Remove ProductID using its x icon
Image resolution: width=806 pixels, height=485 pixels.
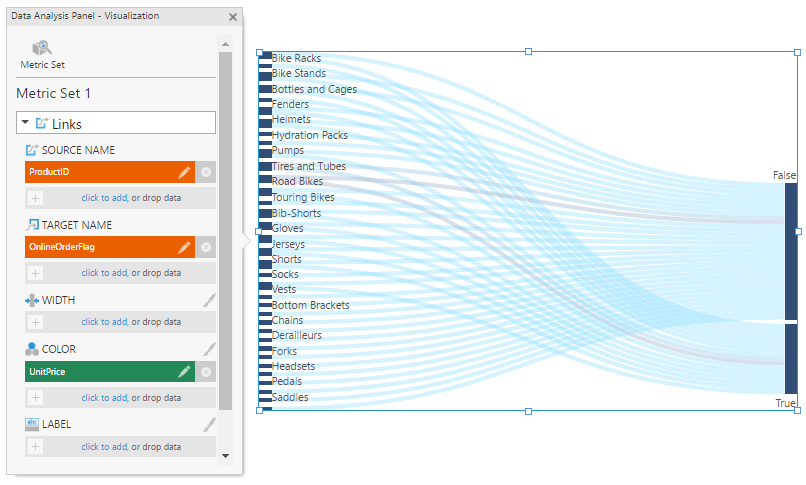coord(206,172)
